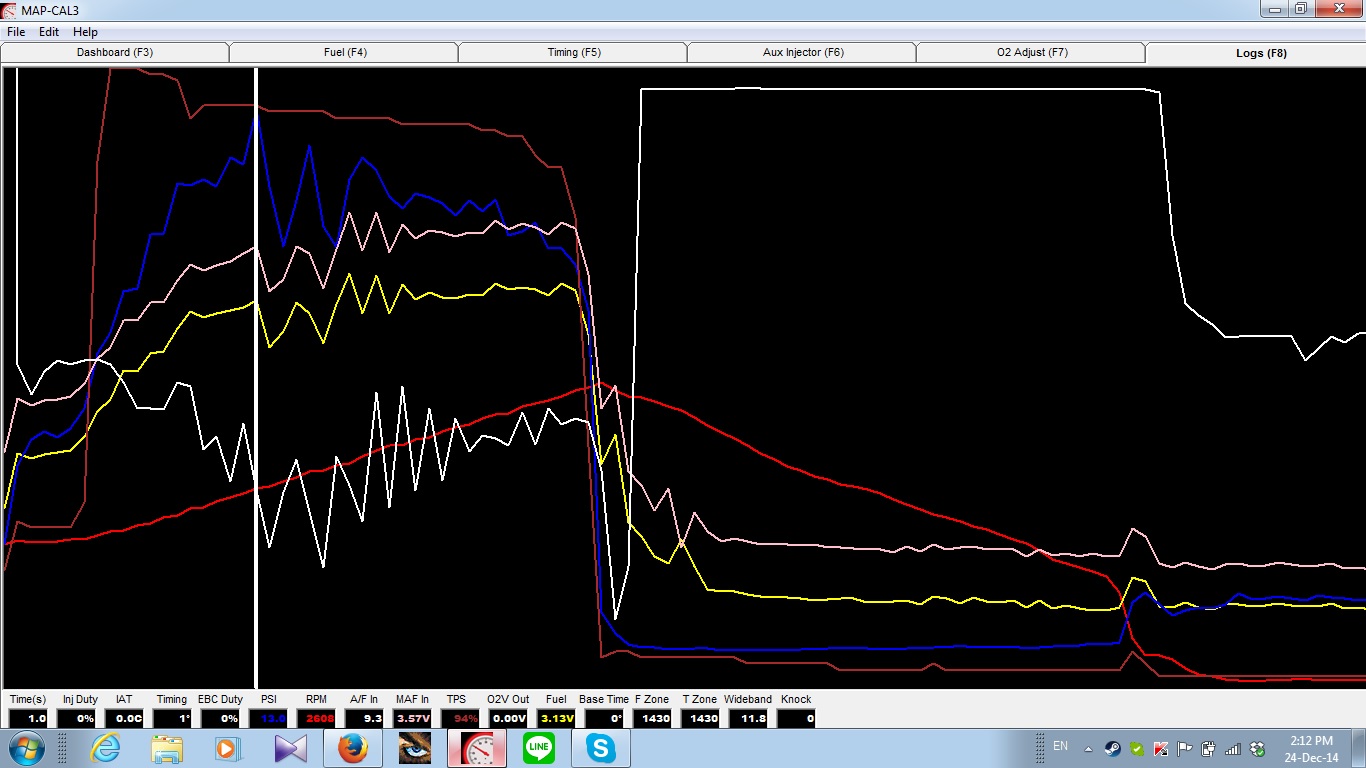Open the File menu
This screenshot has width=1366, height=768.
point(16,32)
